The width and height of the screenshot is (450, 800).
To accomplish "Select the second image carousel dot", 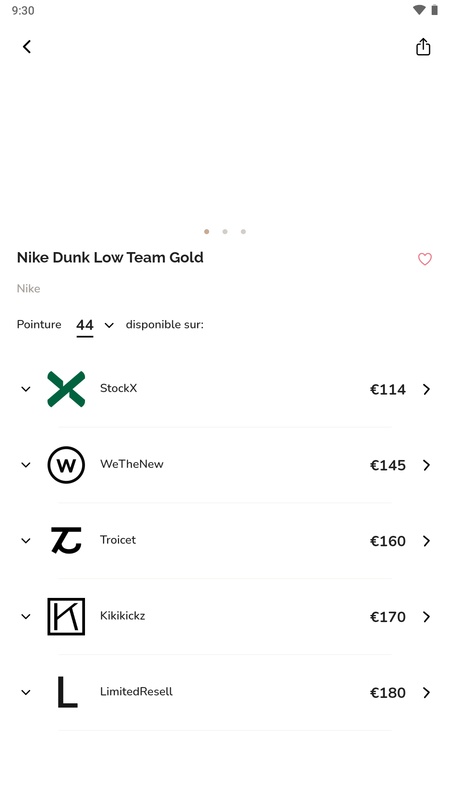I will point(224,232).
